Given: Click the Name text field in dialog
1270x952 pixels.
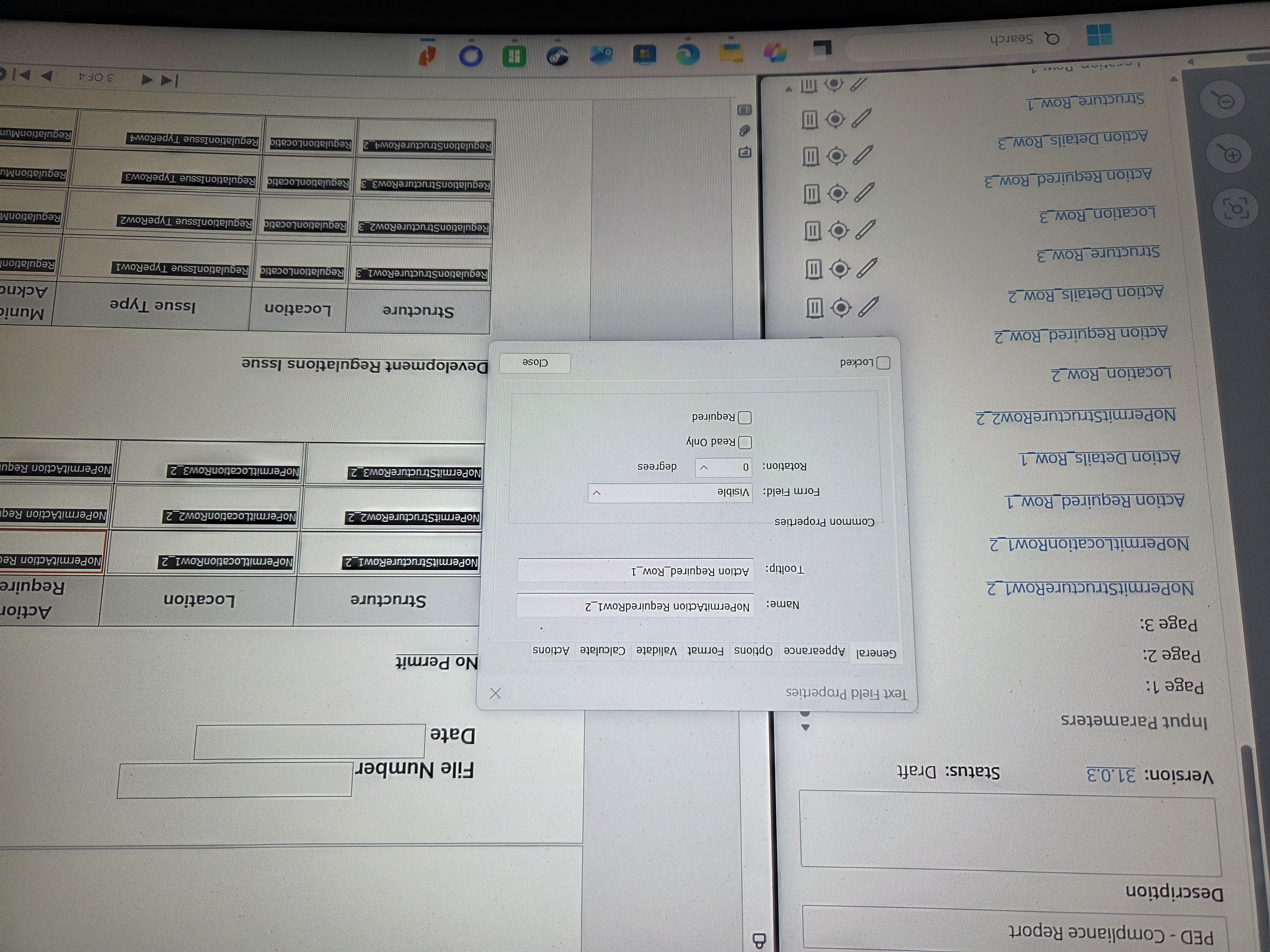Looking at the screenshot, I should click(635, 606).
